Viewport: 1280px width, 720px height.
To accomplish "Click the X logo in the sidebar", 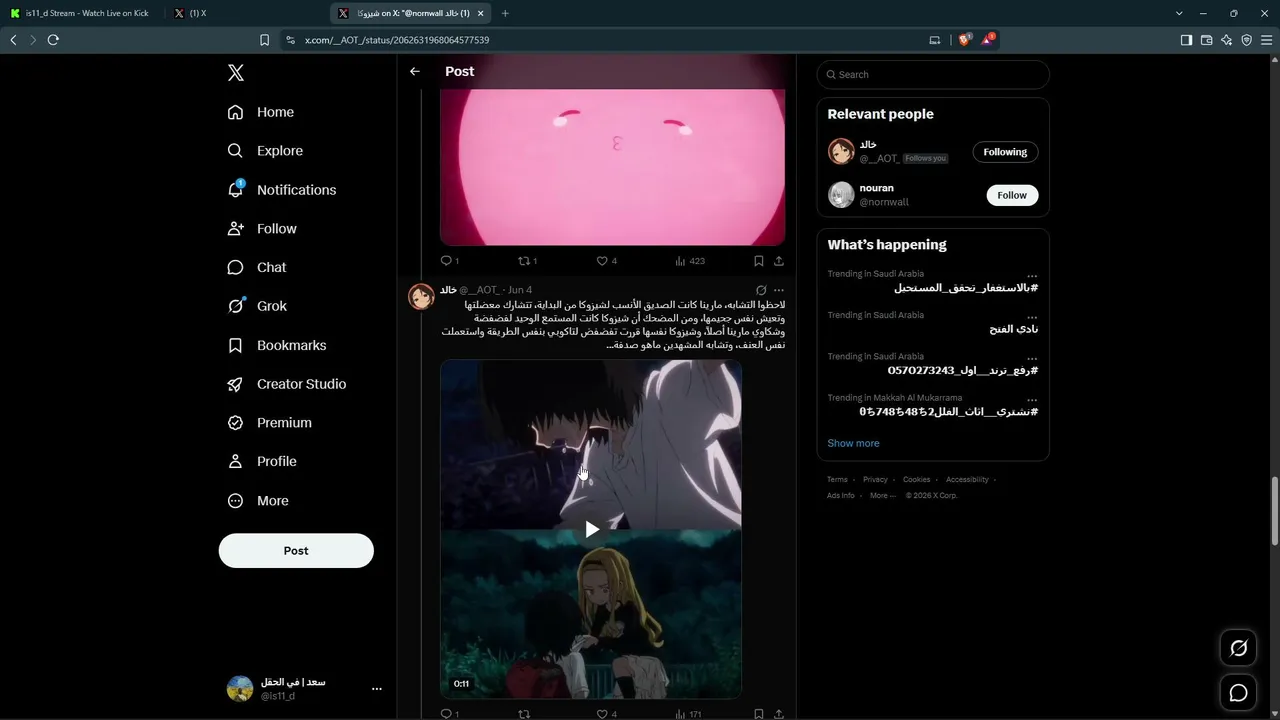I will pyautogui.click(x=235, y=73).
